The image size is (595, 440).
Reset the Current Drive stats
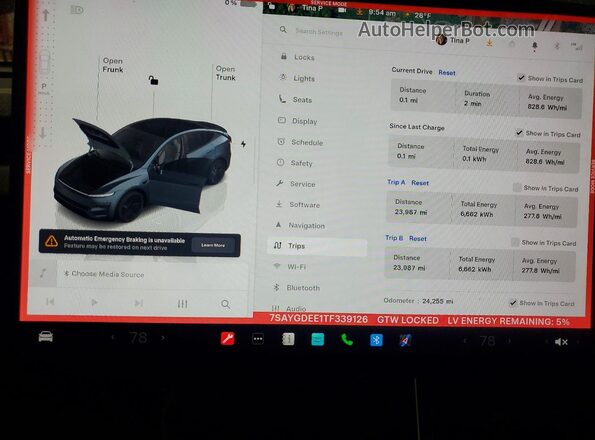pos(447,73)
